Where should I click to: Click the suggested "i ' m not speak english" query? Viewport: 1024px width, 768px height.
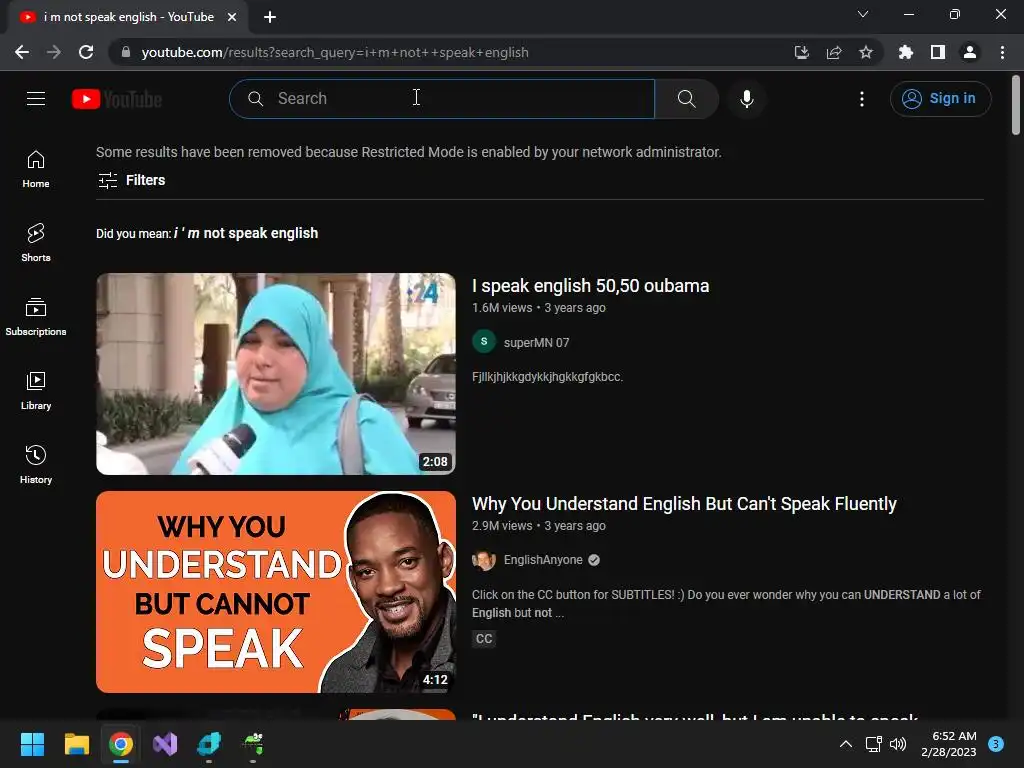click(246, 233)
